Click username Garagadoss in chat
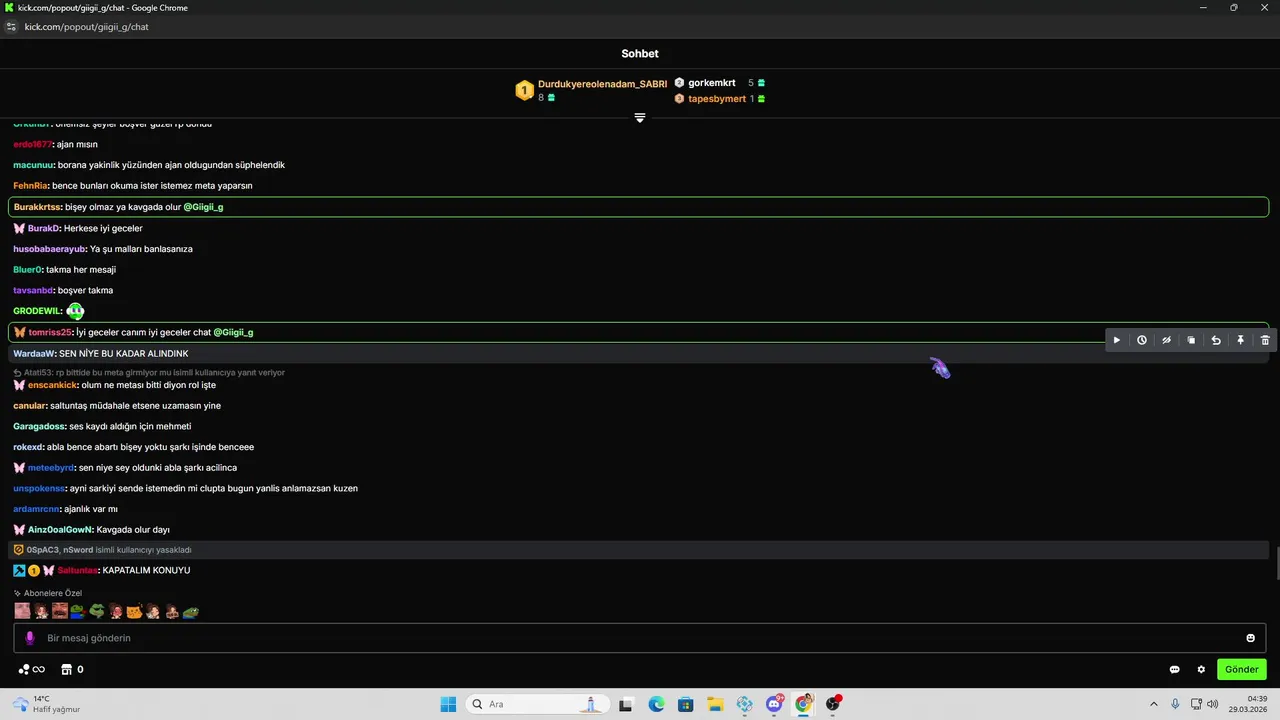The image size is (1280, 720). (x=40, y=427)
